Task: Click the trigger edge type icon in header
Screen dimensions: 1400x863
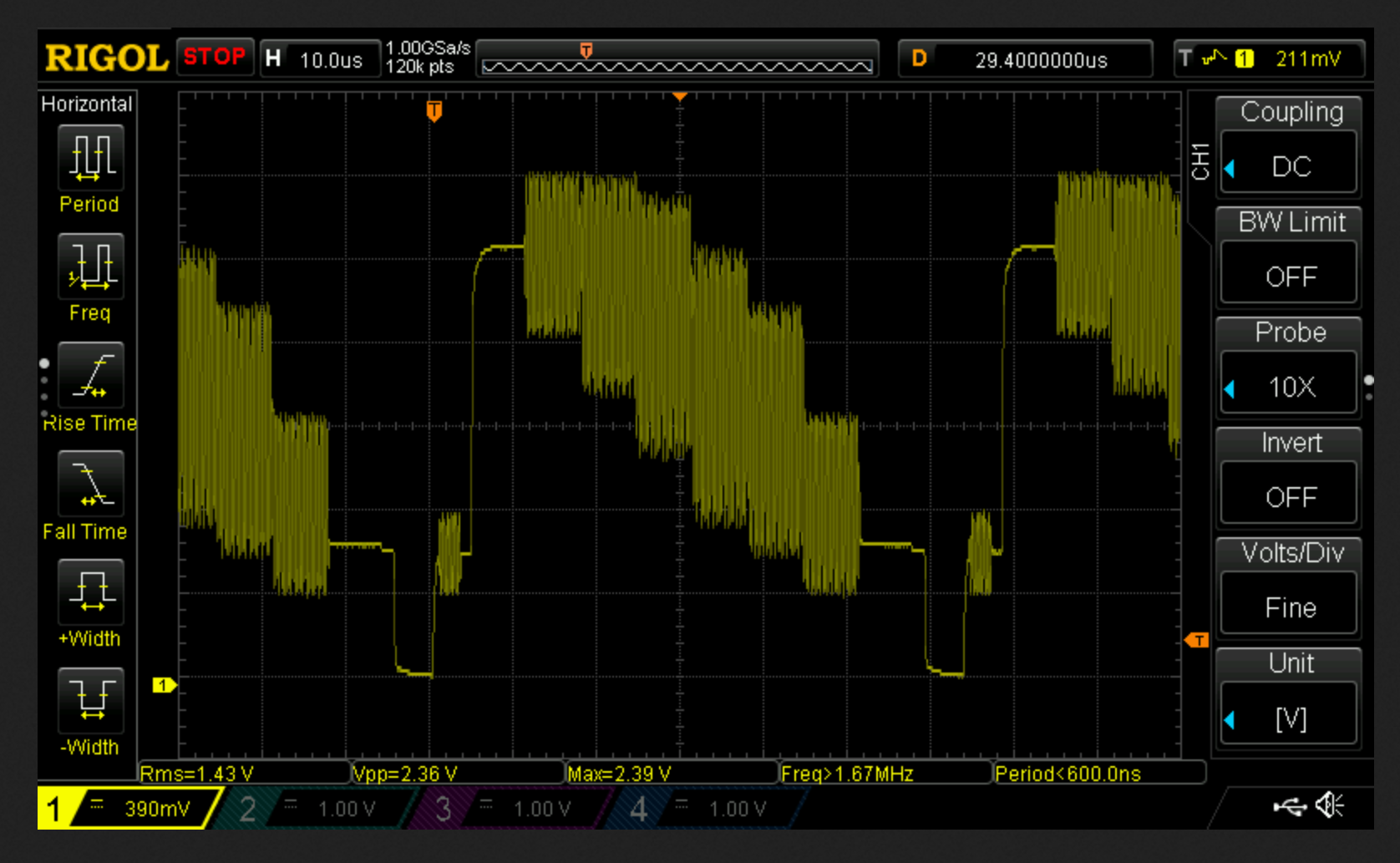Action: [1214, 58]
